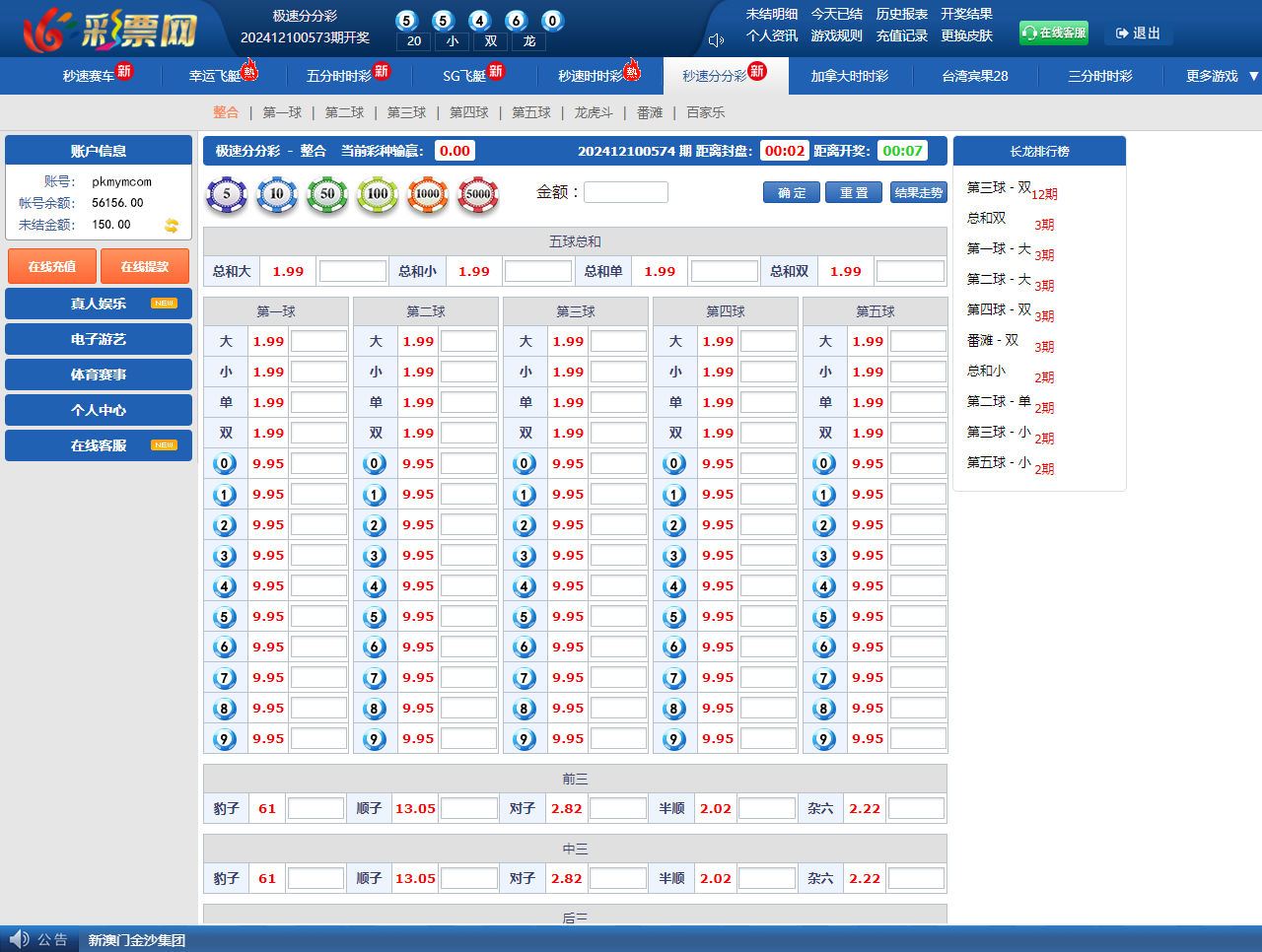The width and height of the screenshot is (1262, 952).
Task: Pick the green 50 chip
Action: [327, 194]
